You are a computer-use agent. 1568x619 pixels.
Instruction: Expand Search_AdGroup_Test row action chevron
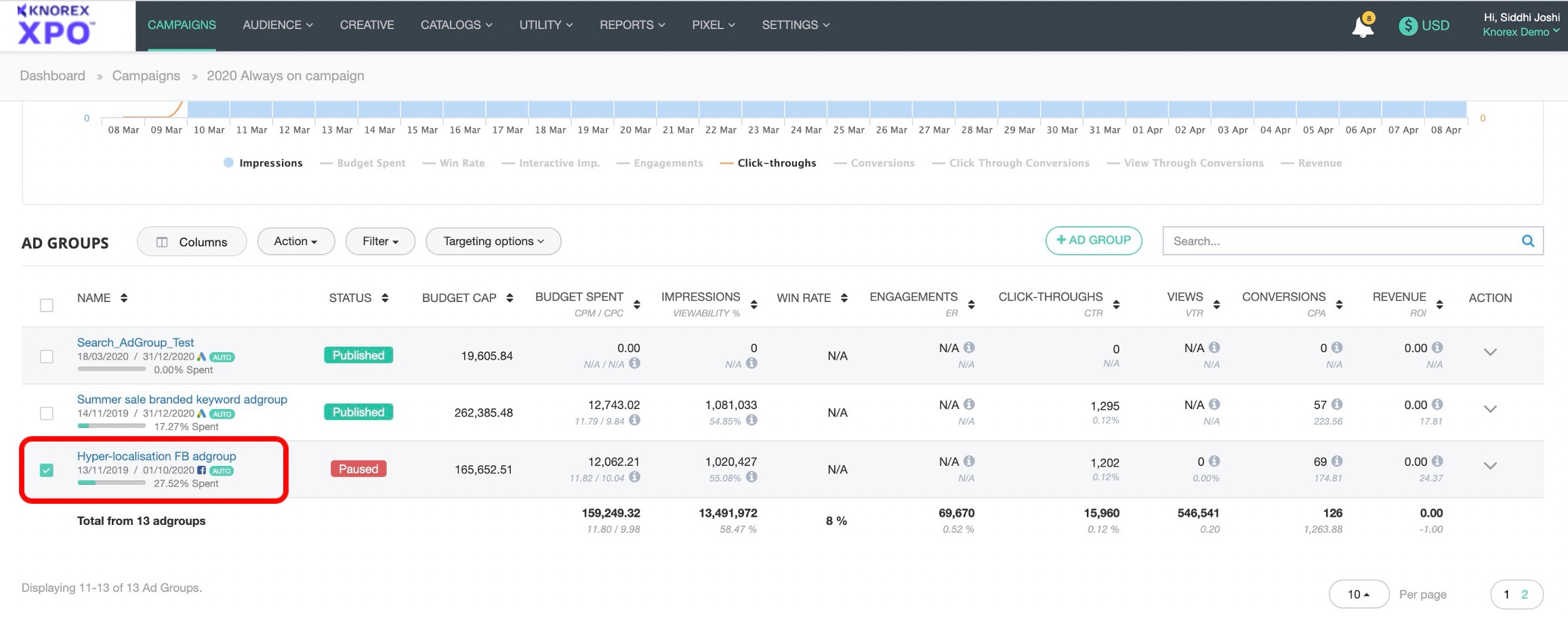(1490, 352)
